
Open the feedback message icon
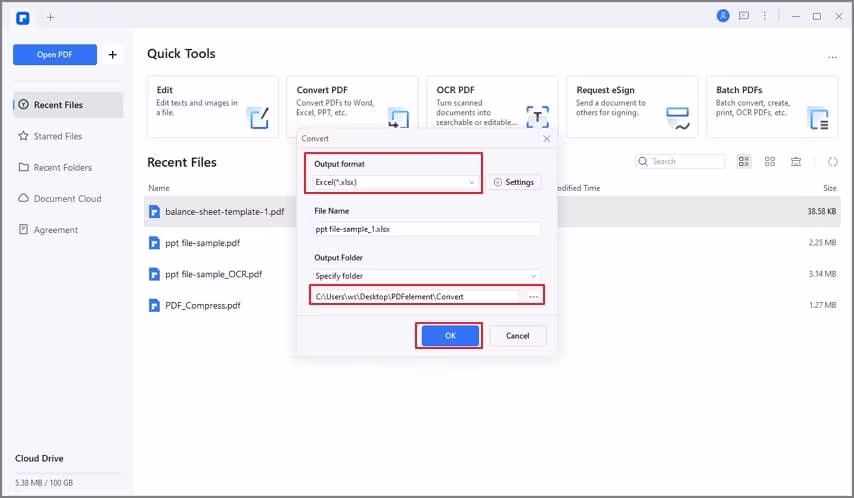[743, 16]
